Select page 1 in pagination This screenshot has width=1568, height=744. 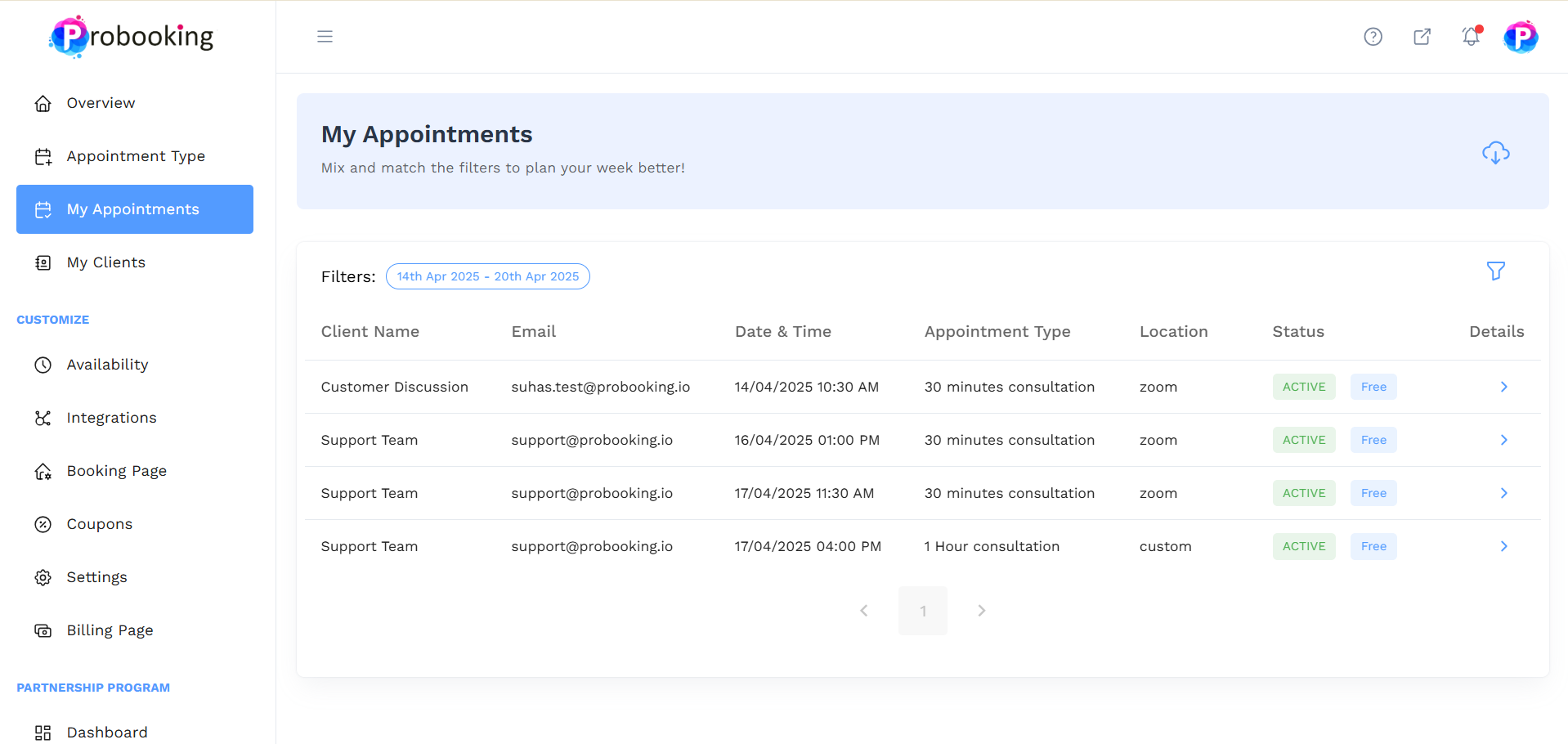[x=922, y=611]
